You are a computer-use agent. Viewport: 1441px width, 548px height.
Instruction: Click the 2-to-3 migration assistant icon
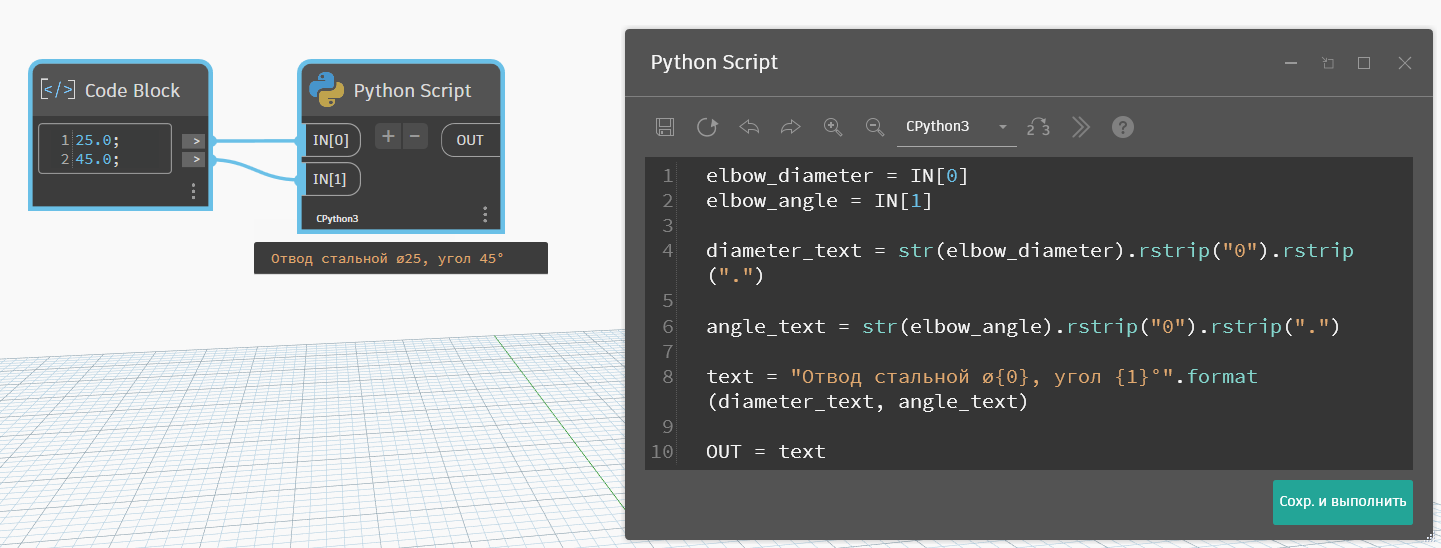tap(1038, 127)
